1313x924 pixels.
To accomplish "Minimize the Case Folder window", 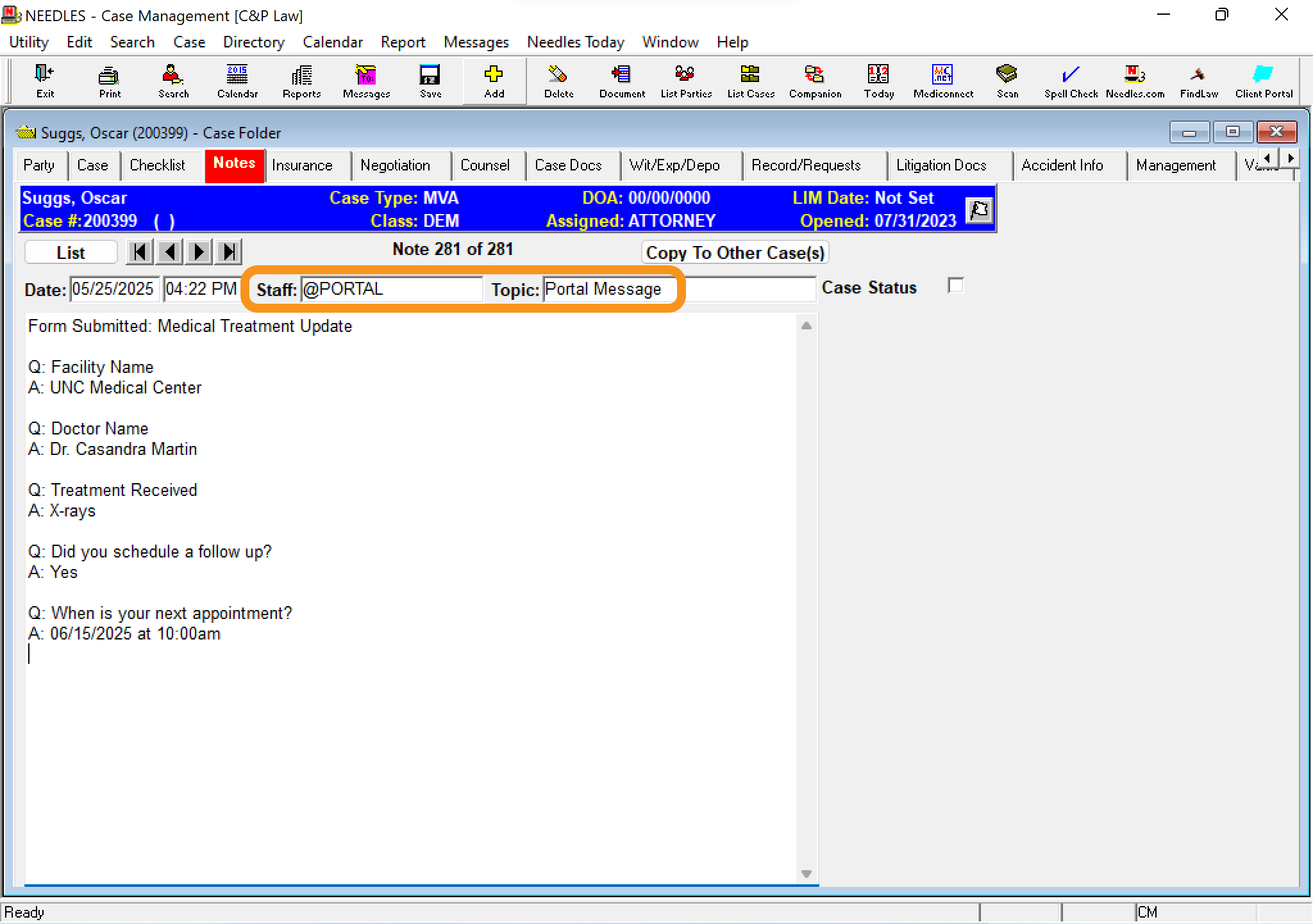I will pos(1189,132).
